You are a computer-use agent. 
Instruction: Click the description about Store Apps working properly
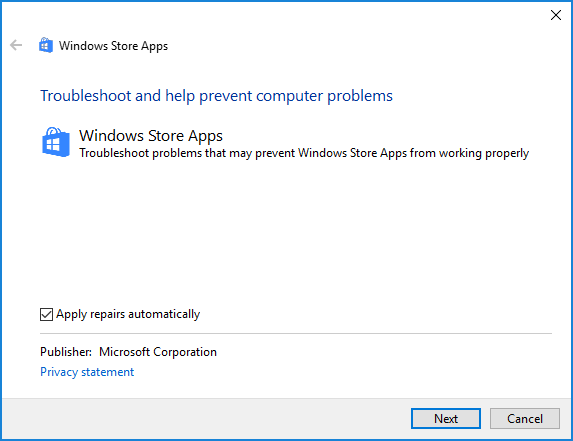click(304, 153)
